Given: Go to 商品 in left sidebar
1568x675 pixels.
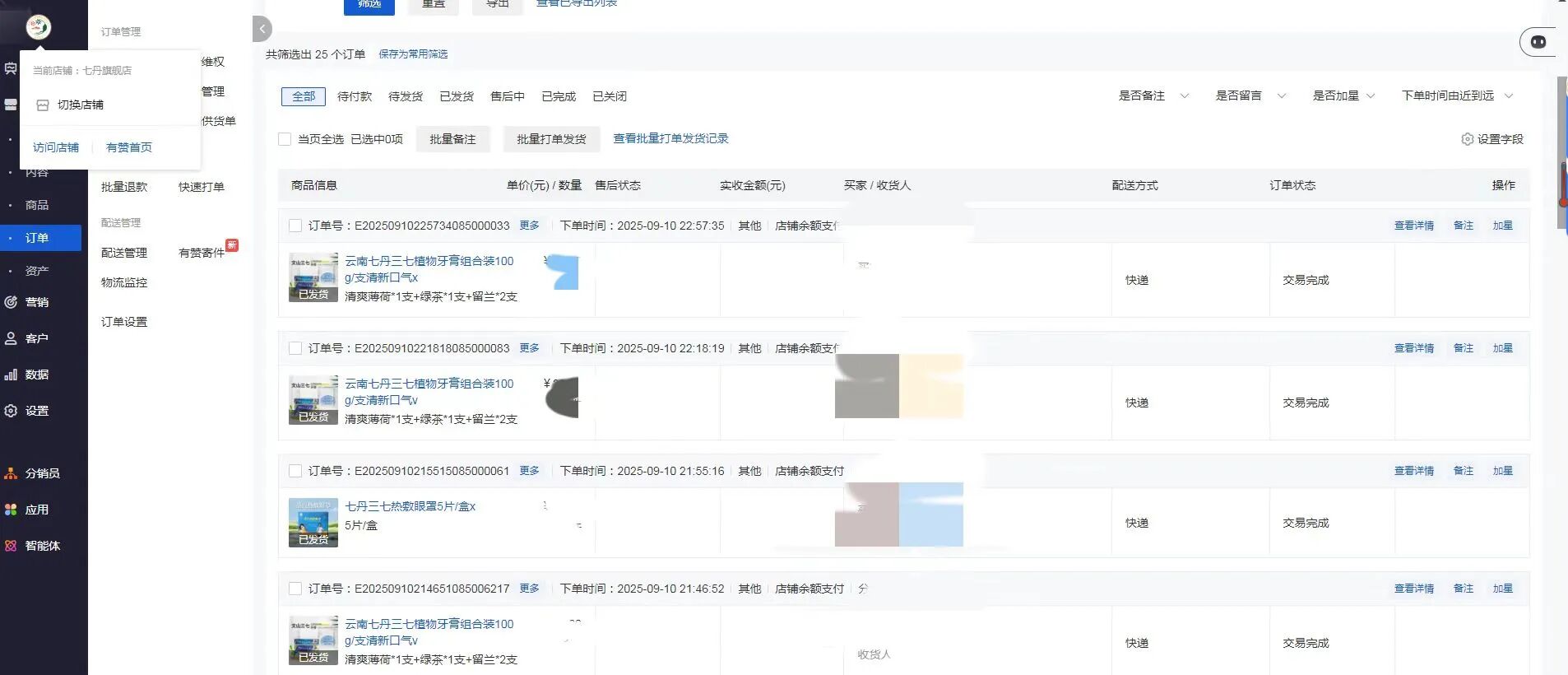Looking at the screenshot, I should (37, 205).
